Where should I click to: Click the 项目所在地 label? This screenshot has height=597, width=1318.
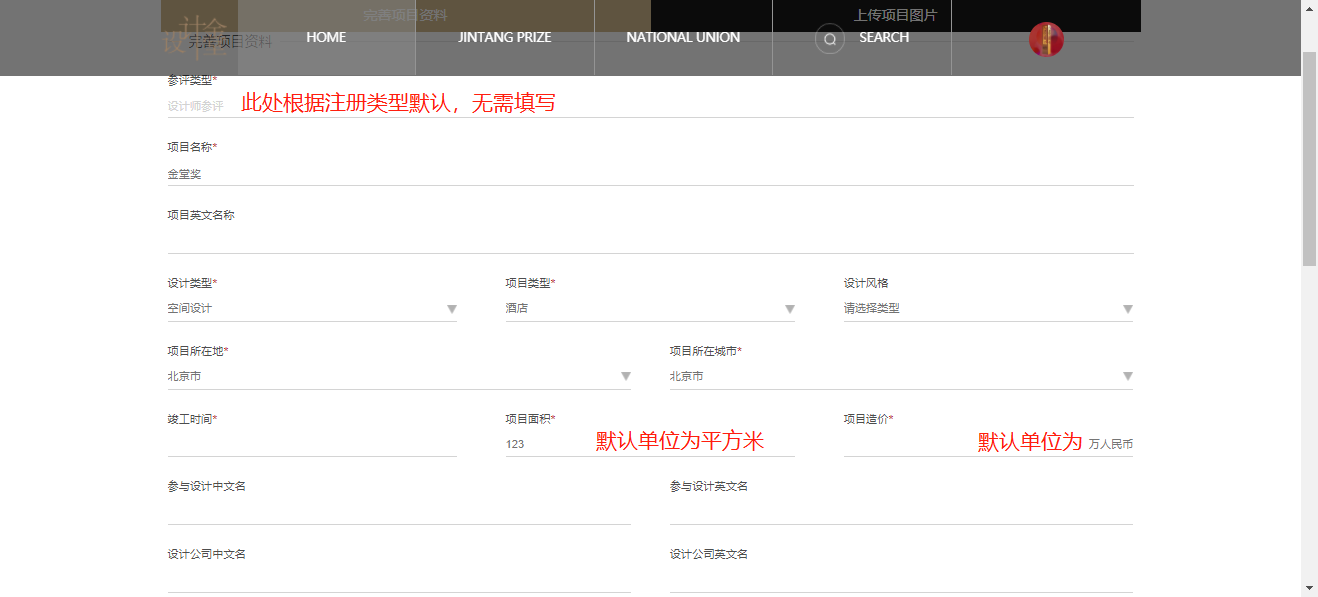point(197,351)
